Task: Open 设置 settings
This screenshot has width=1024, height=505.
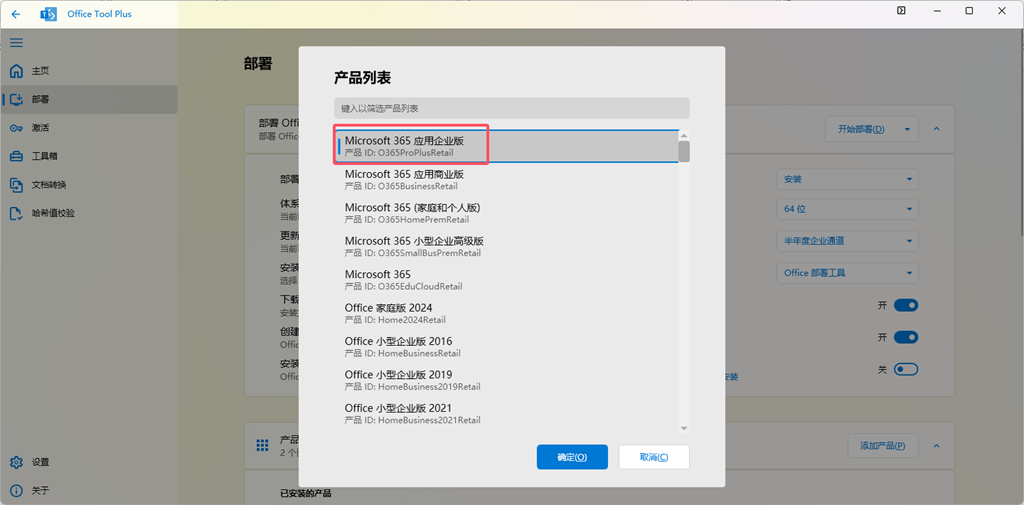Action: click(89, 462)
